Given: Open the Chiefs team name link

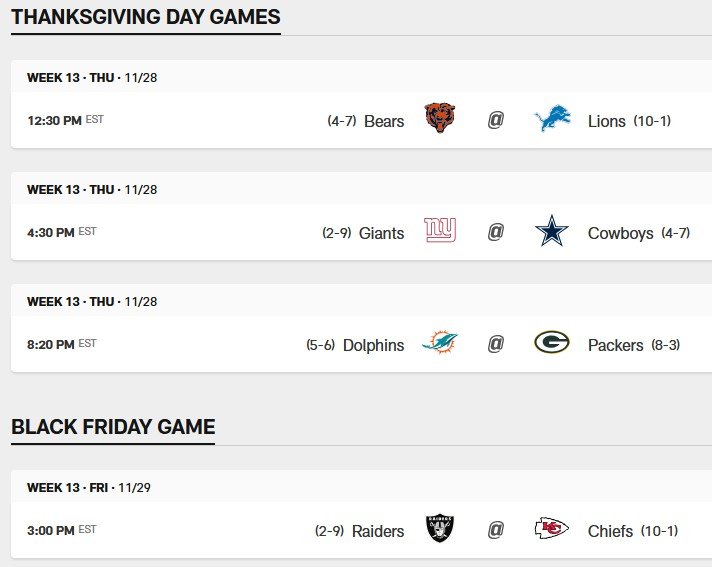Looking at the screenshot, I should 610,531.
